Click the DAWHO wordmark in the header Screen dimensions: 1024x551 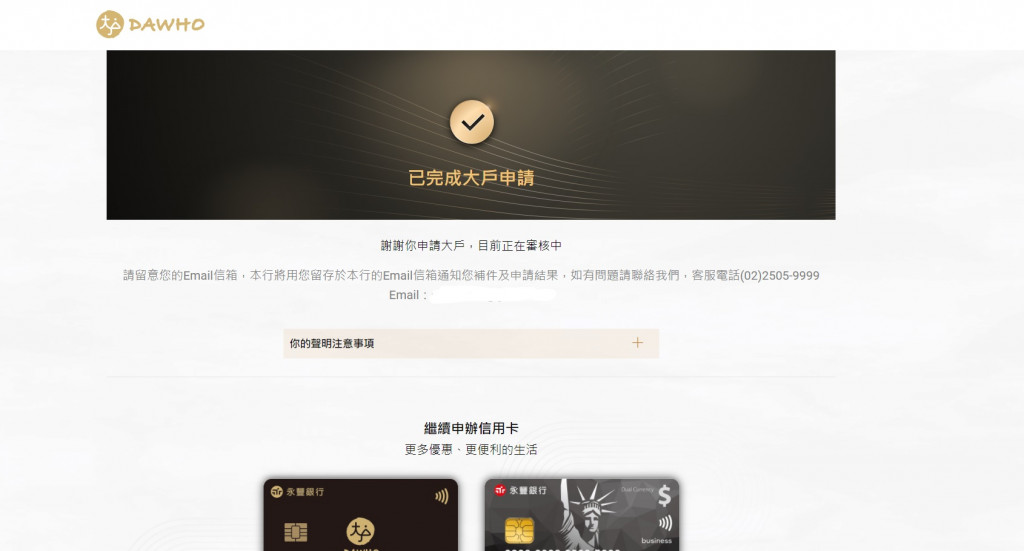point(167,25)
